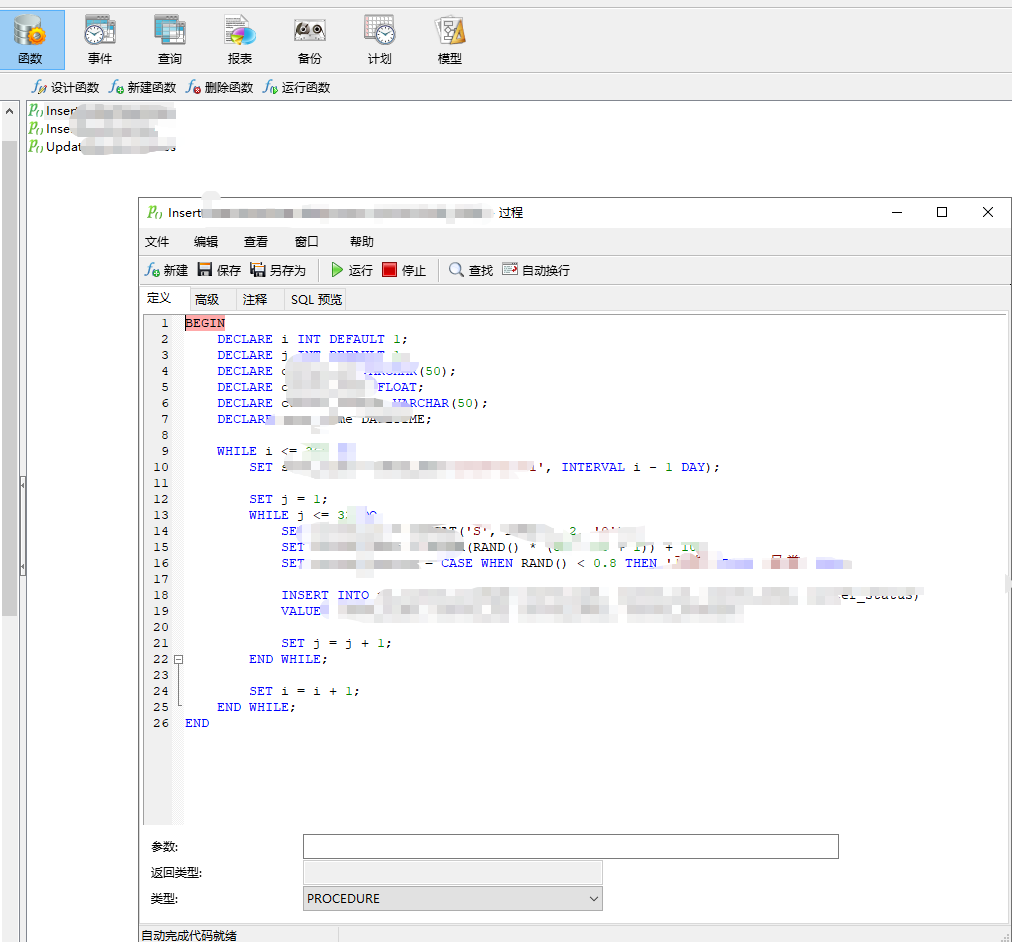Select the first Insert procedure in the list
The width and height of the screenshot is (1012, 942).
click(101, 111)
